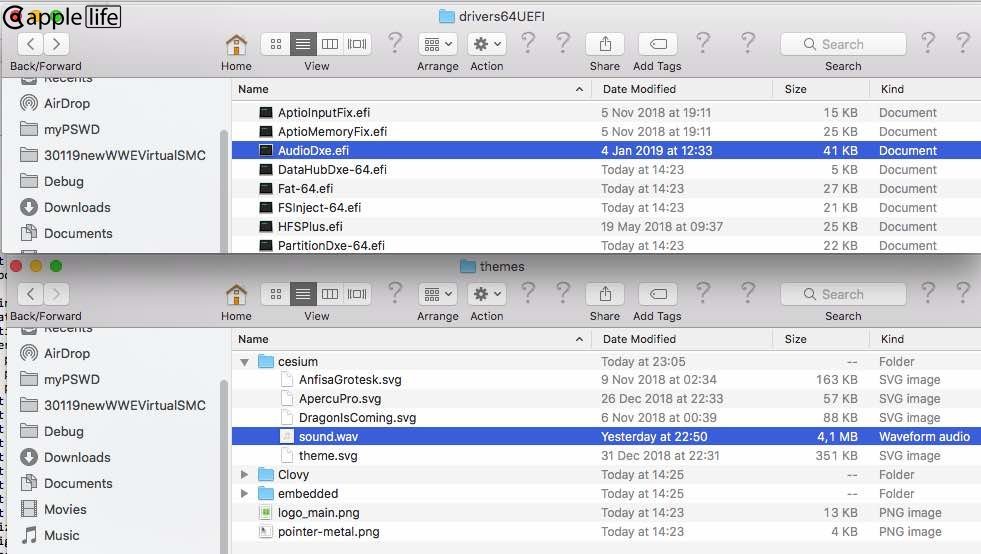Click Forward arrow in drivers64UEFI window
This screenshot has height=554, width=981.
click(x=56, y=44)
